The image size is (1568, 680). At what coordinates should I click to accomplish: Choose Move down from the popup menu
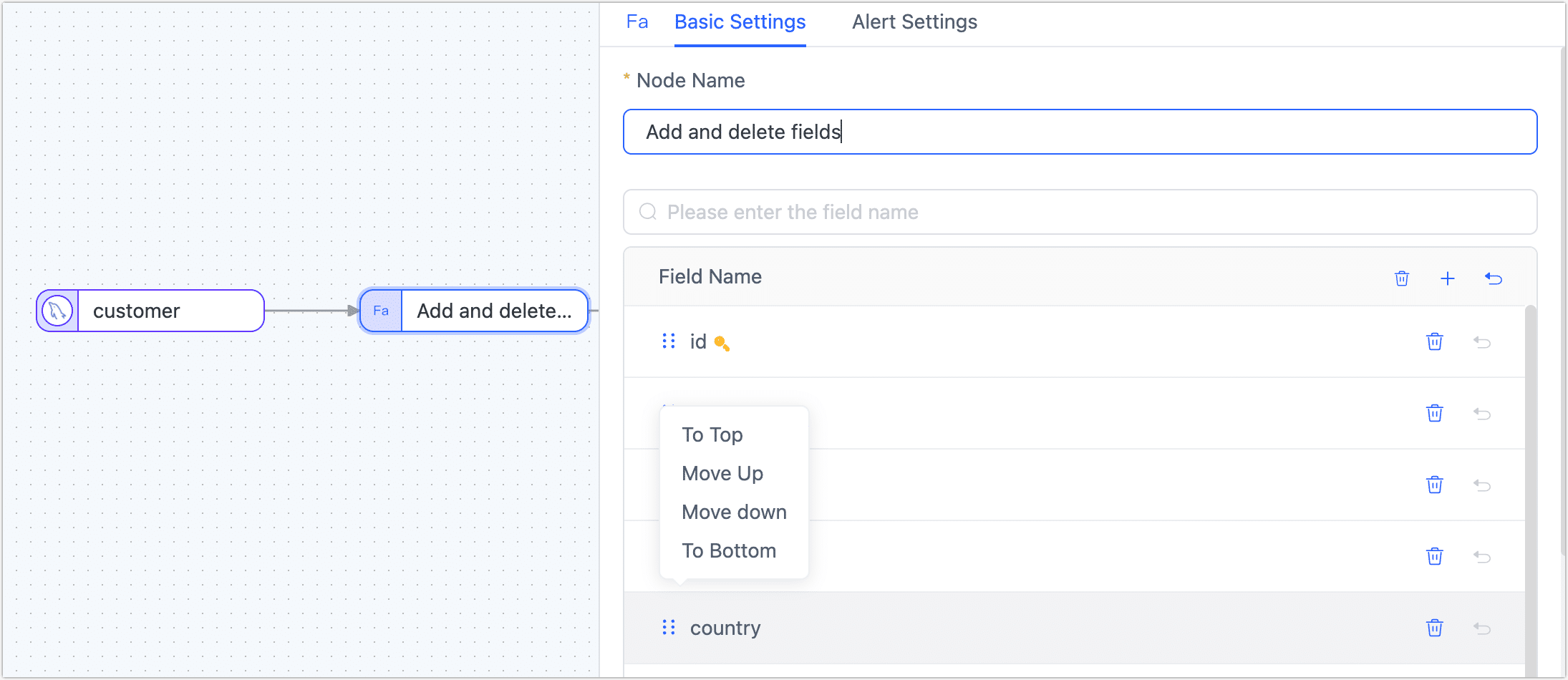tap(734, 512)
